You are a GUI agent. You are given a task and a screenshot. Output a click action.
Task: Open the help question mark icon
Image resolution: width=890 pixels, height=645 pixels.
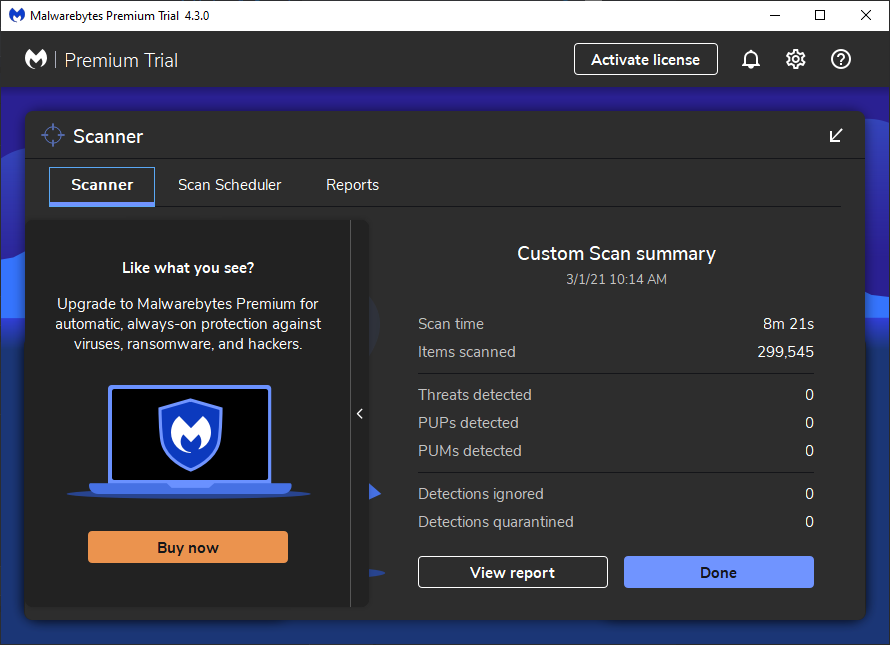(841, 59)
